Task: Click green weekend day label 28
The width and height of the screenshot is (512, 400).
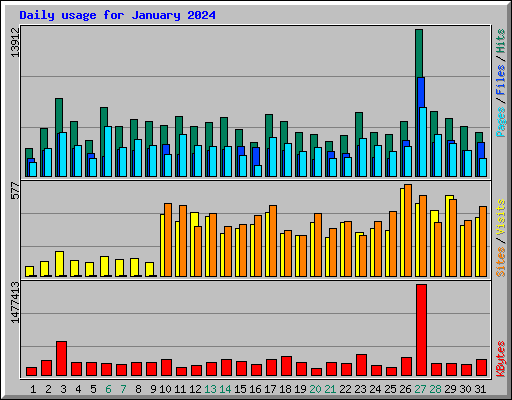Action: (x=435, y=389)
